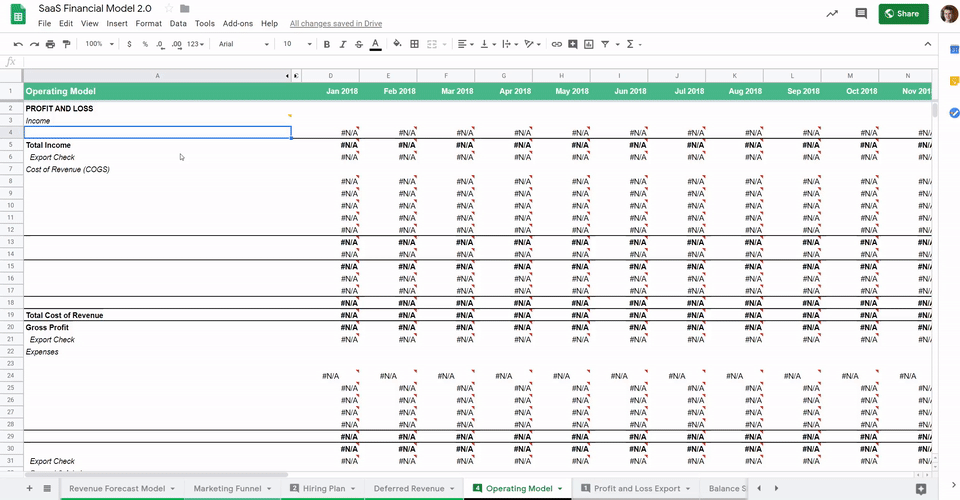Click the Print icon
The image size is (960, 500).
tap(50, 44)
